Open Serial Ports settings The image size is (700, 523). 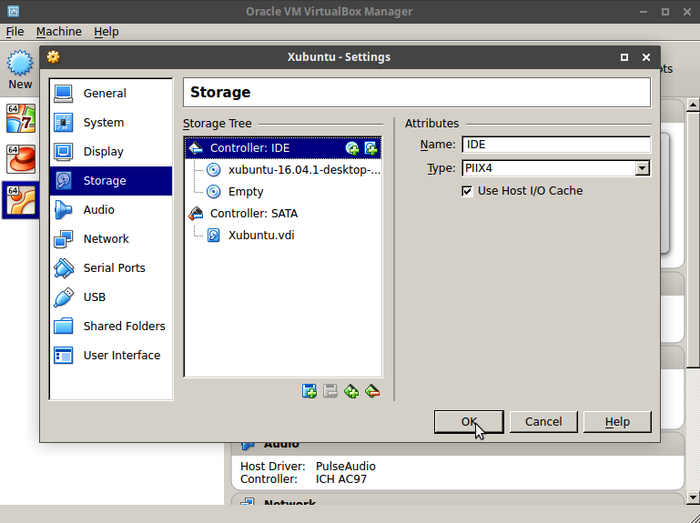(111, 268)
